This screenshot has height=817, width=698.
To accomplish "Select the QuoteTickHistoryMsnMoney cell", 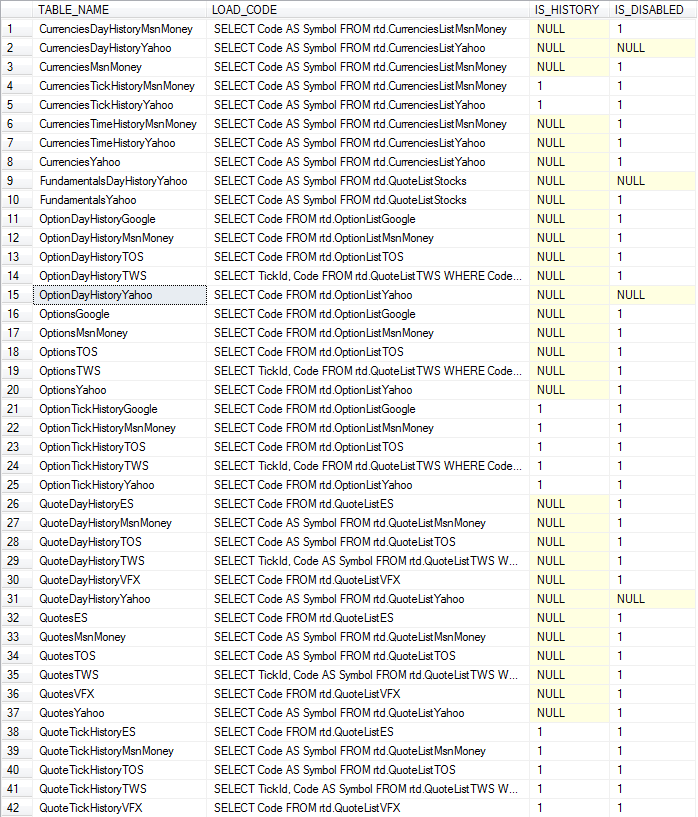I will pos(120,752).
